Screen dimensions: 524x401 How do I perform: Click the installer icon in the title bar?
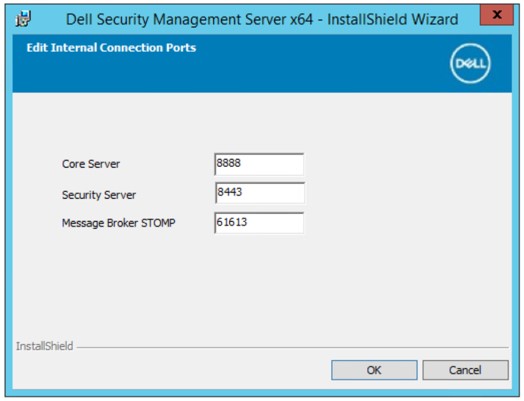[x=23, y=18]
